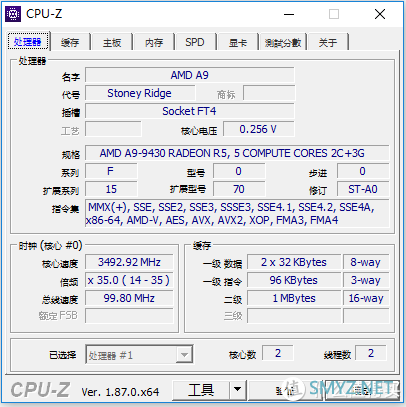Click the empty 额定 FSB field
406x407 pixels.
click(129, 316)
